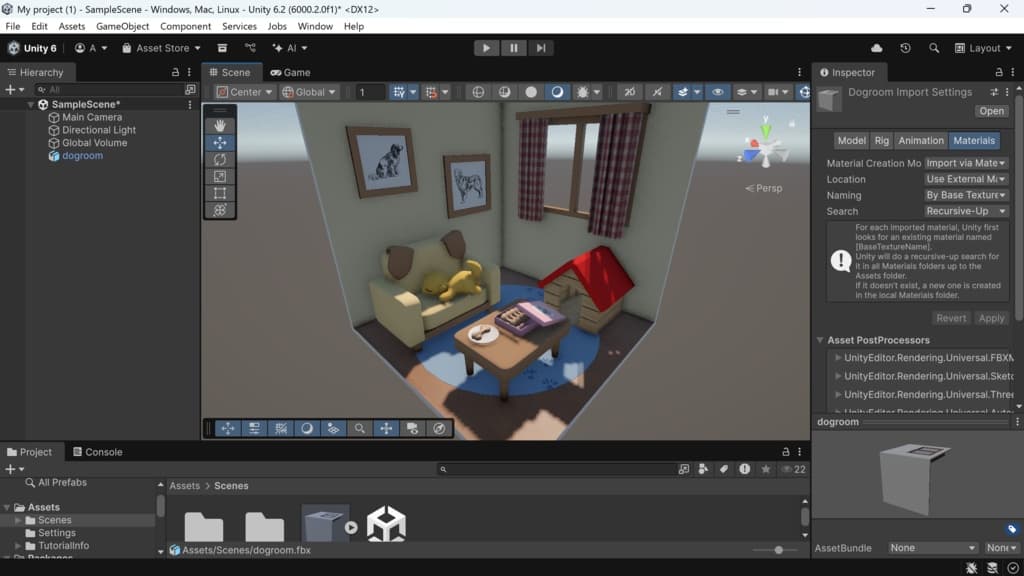Select the Hand tool in Scene view
This screenshot has width=1024, height=576.
(220, 126)
